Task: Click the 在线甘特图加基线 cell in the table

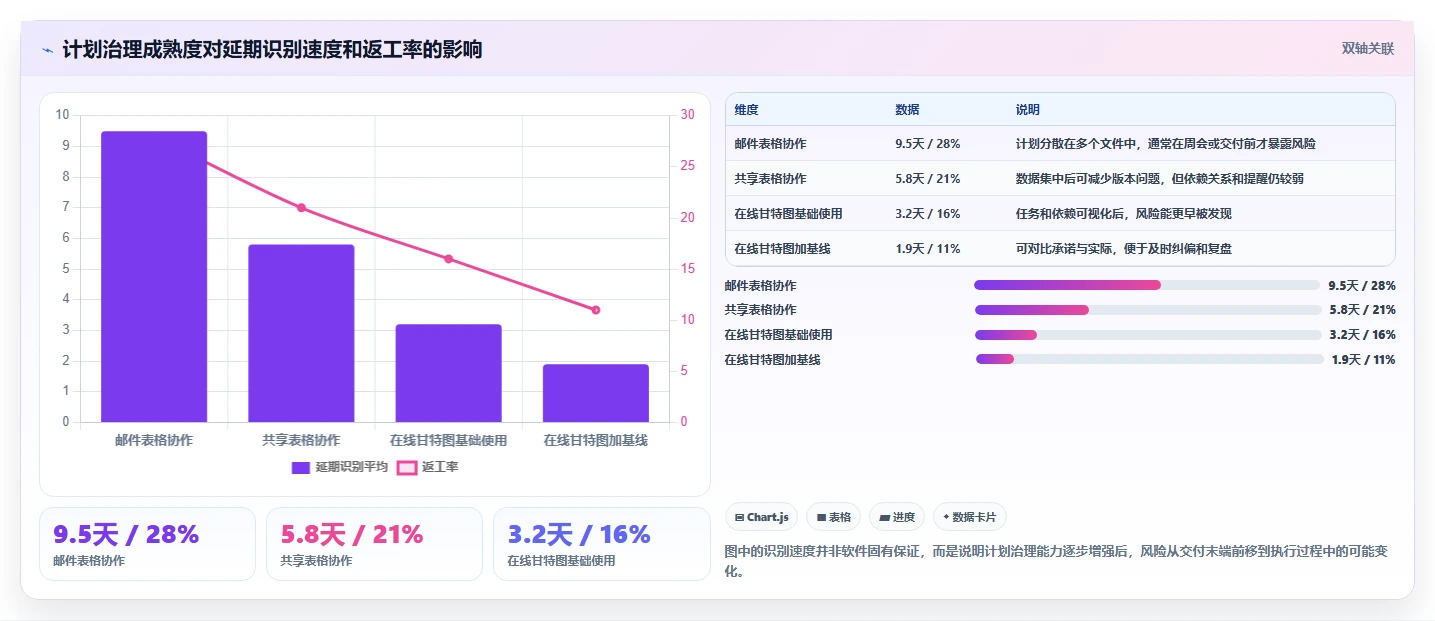Action: pyautogui.click(x=782, y=249)
